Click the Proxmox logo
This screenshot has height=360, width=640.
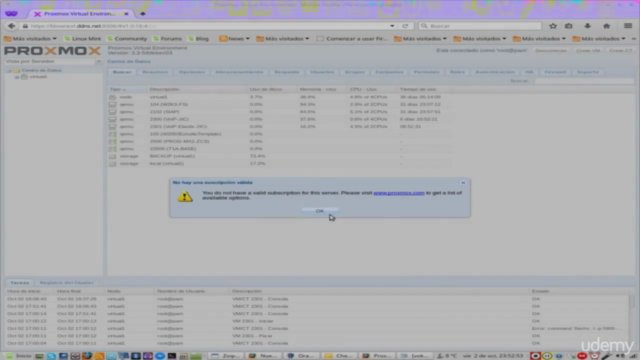point(52,51)
